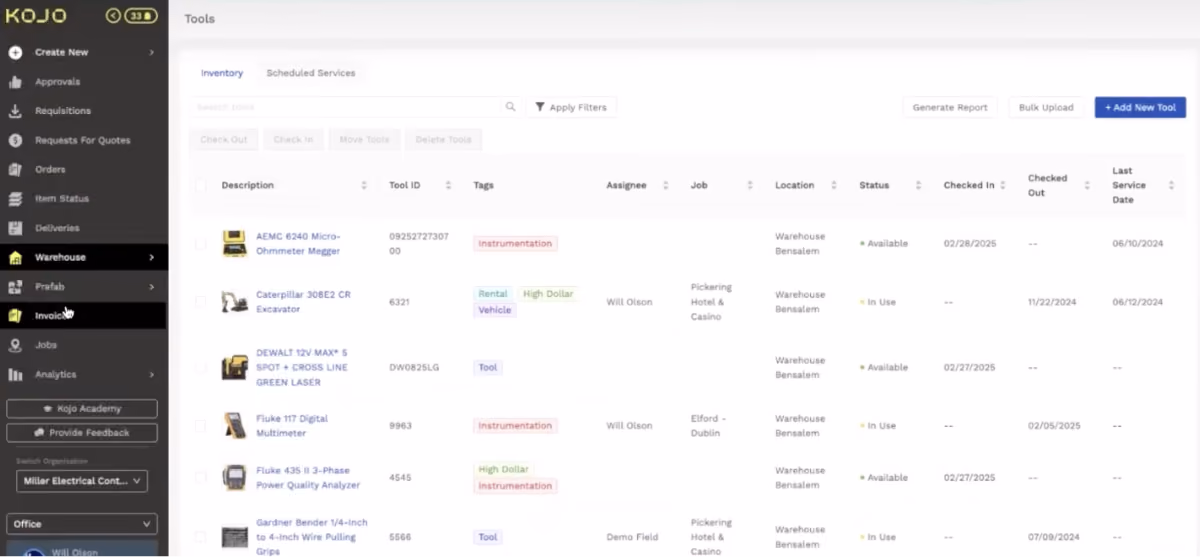Click the Jobs location pin icon
This screenshot has height=557, width=1200.
point(15,345)
